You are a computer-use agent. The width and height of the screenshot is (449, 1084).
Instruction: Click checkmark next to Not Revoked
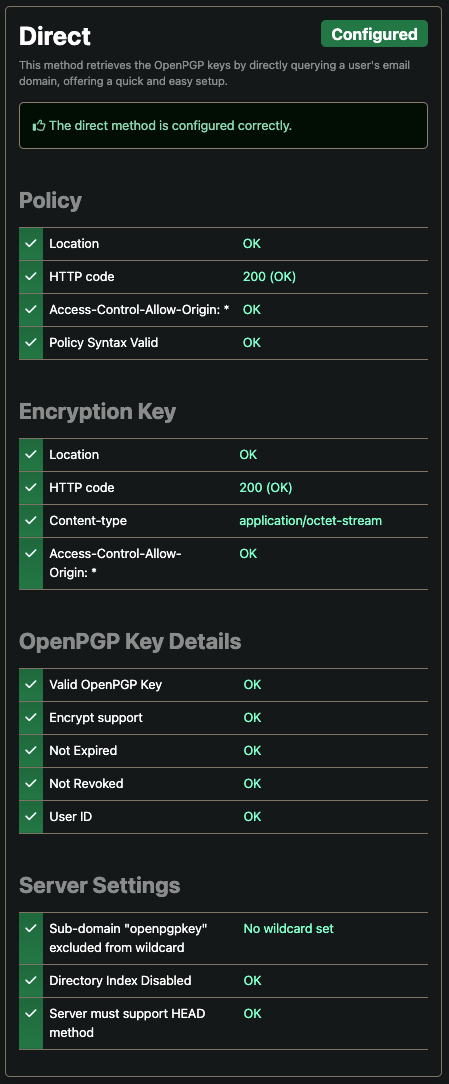[x=30, y=783]
